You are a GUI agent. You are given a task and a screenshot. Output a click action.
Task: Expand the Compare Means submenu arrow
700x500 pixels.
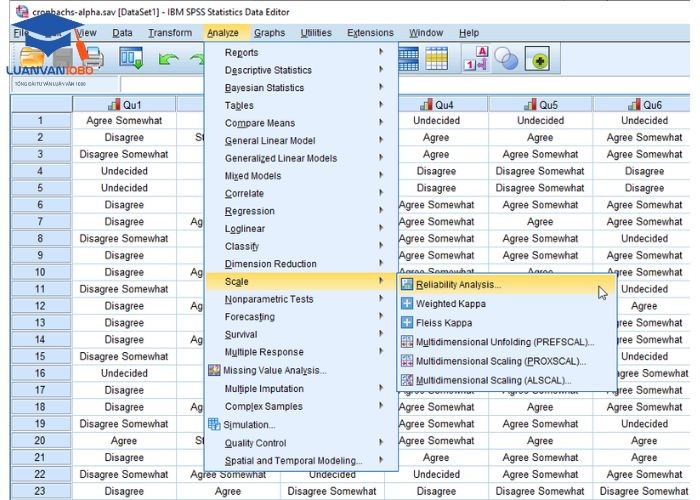381,122
